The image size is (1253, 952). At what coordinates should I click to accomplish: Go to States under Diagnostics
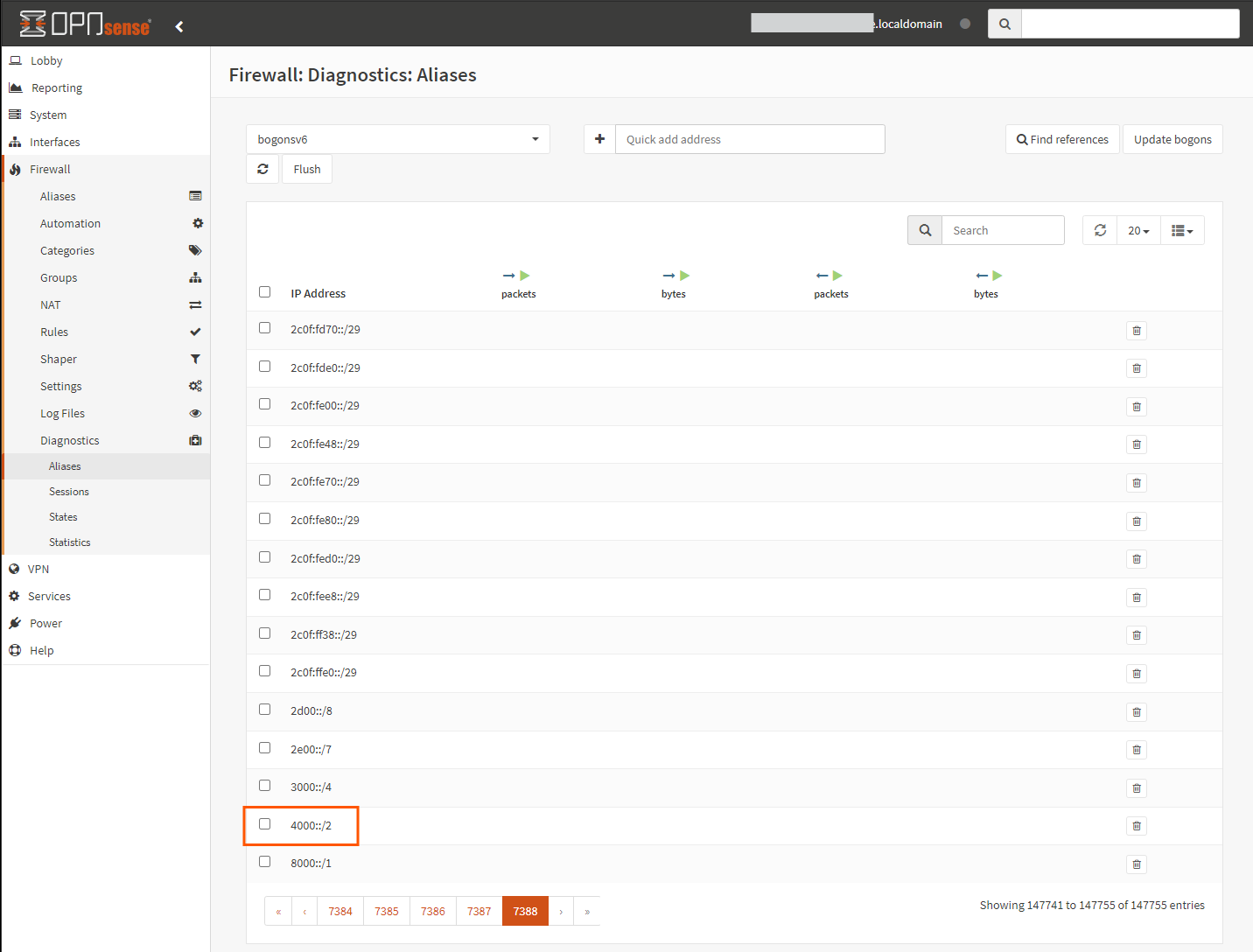tap(106, 517)
